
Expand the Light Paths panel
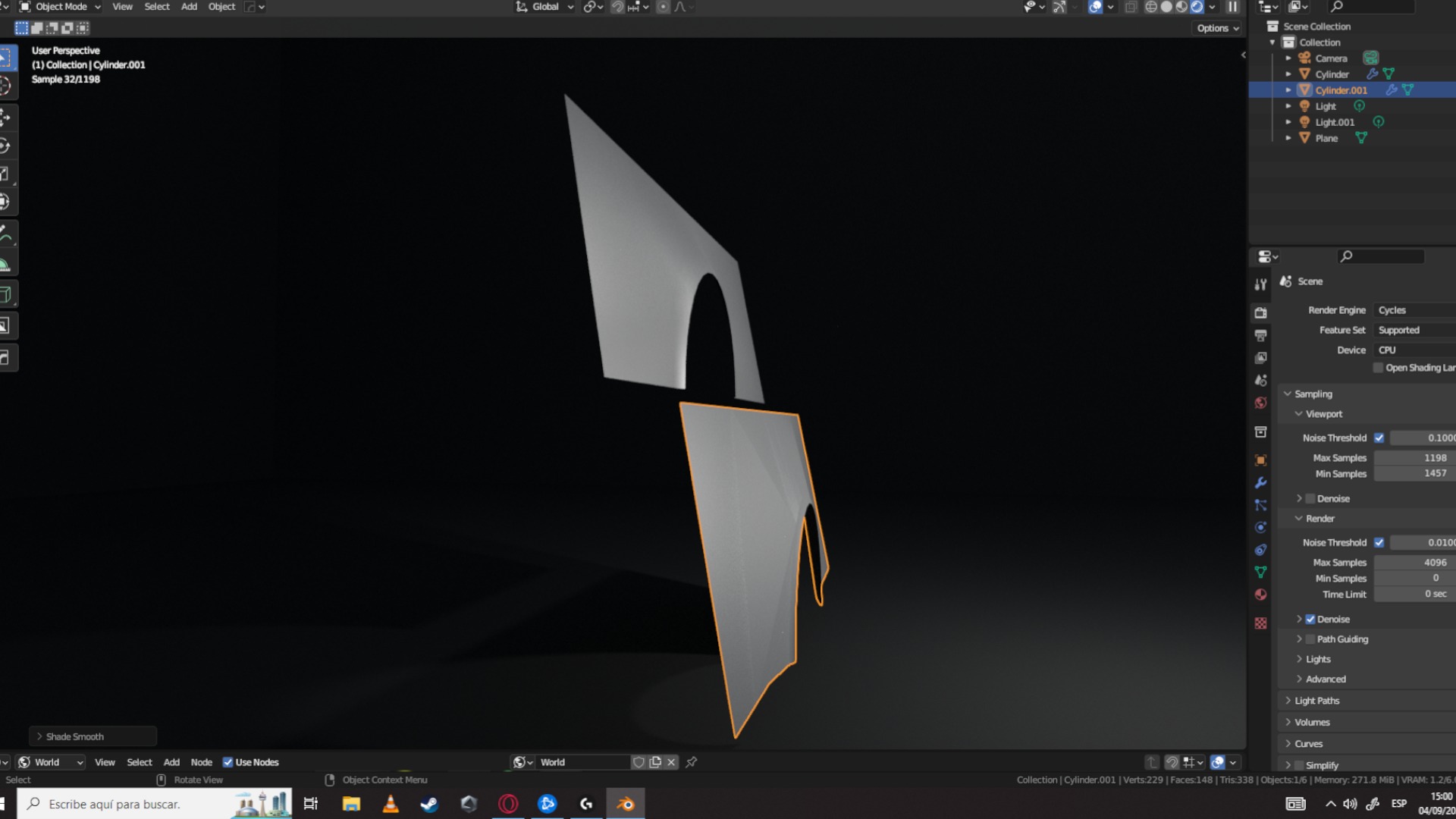1316,701
